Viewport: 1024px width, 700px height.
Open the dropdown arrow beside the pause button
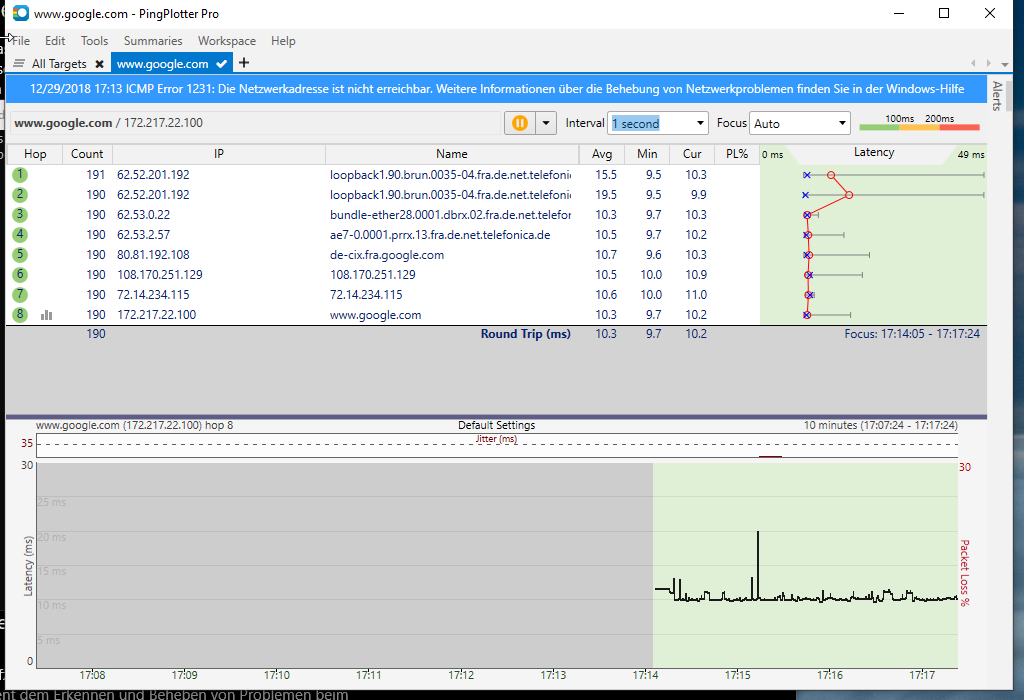(546, 123)
